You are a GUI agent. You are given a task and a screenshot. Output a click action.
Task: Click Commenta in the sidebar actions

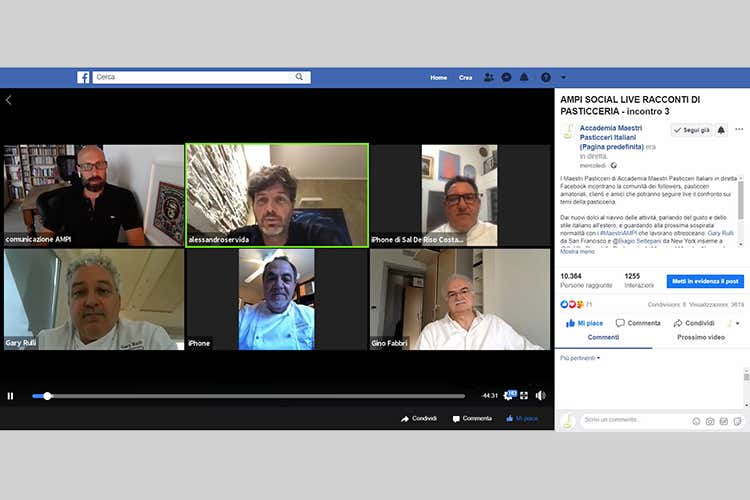coord(638,323)
